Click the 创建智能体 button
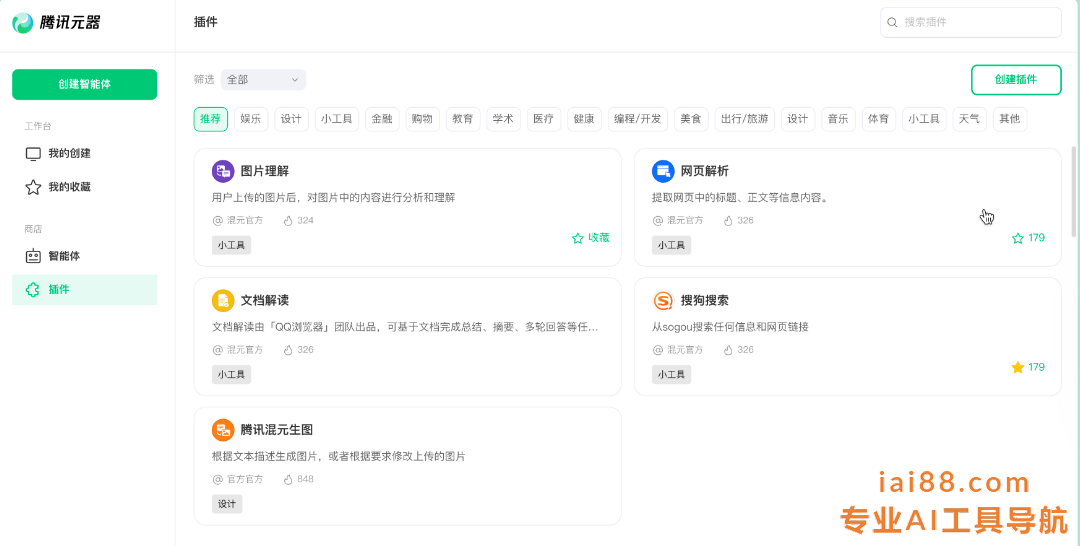 pos(84,84)
